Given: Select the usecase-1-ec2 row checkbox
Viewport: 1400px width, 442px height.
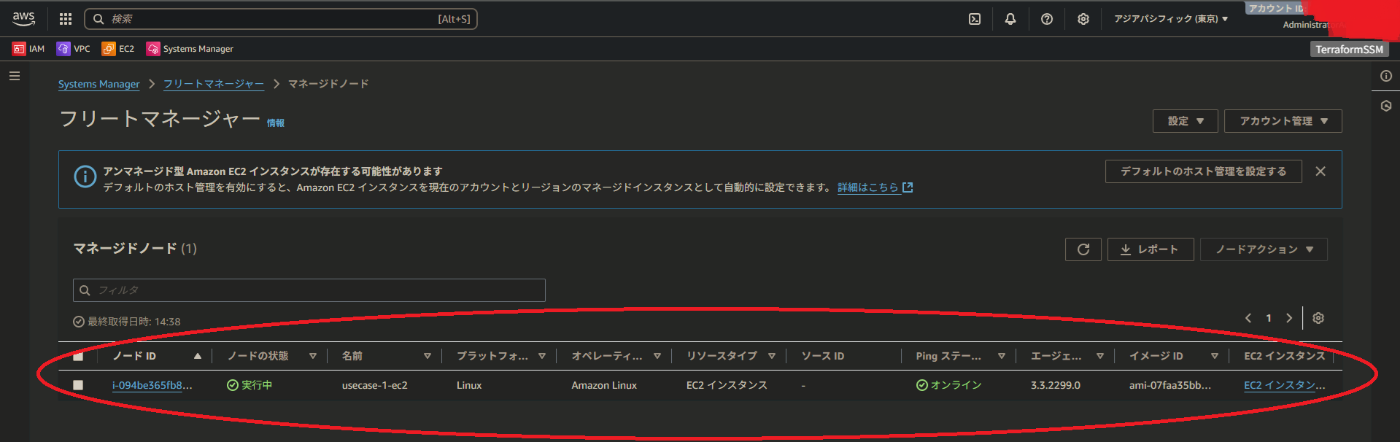Looking at the screenshot, I should (x=78, y=385).
